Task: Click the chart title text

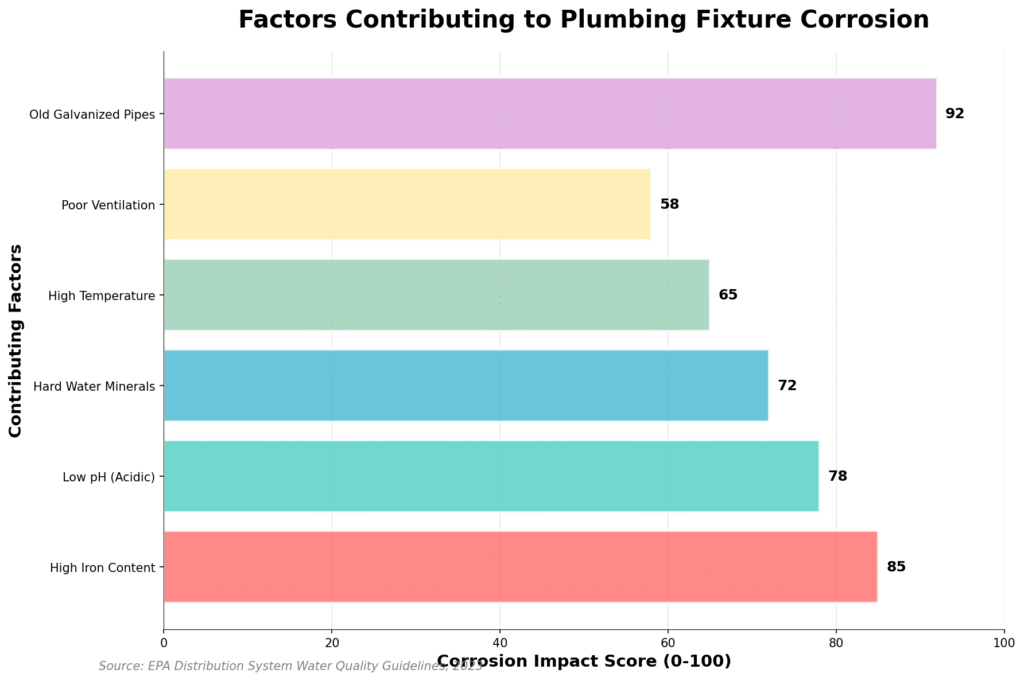Action: click(x=583, y=20)
